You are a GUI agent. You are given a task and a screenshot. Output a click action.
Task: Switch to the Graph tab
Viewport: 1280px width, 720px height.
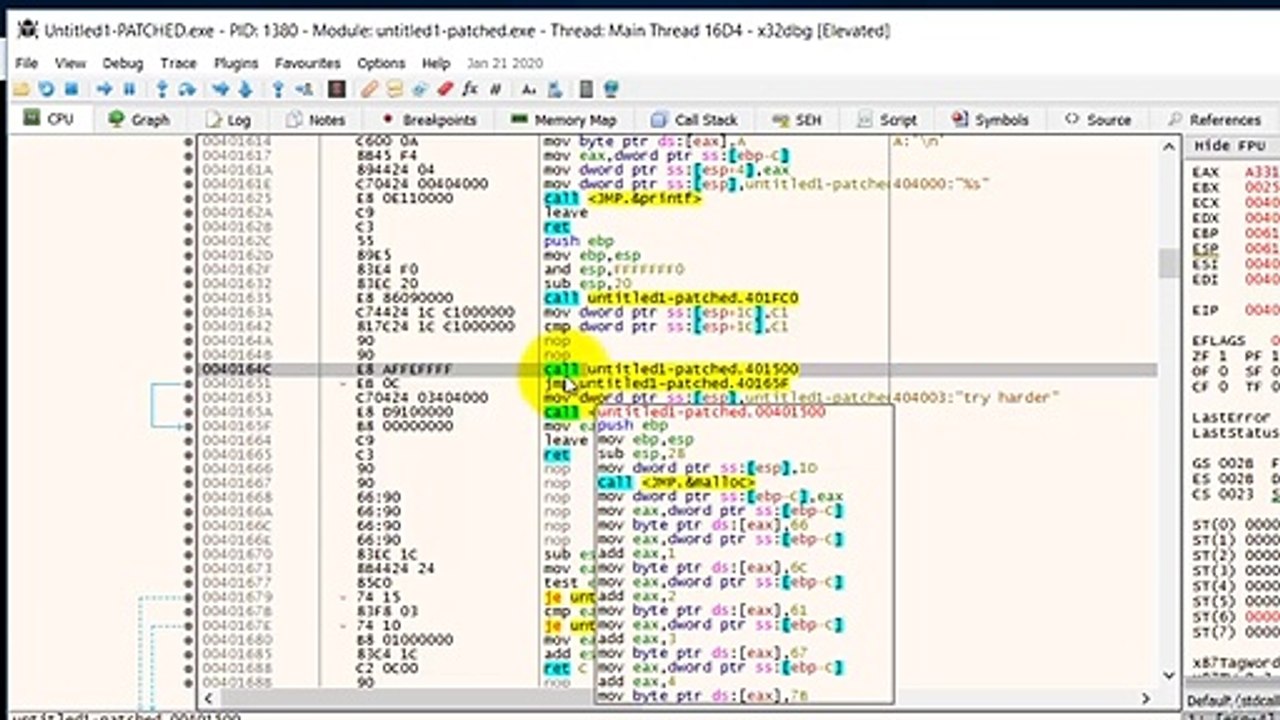139,119
